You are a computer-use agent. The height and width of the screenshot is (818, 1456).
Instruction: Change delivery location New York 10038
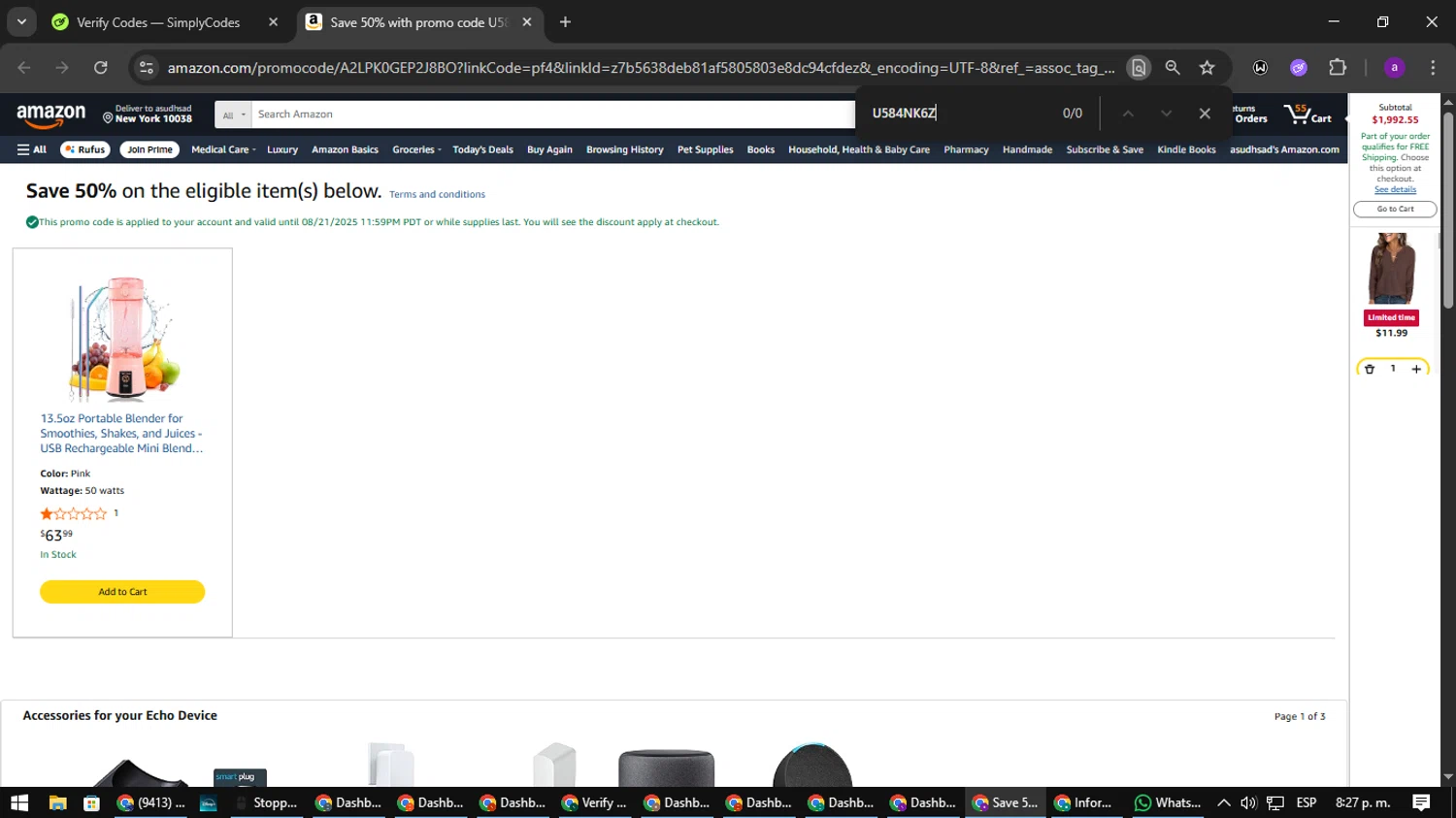point(148,115)
